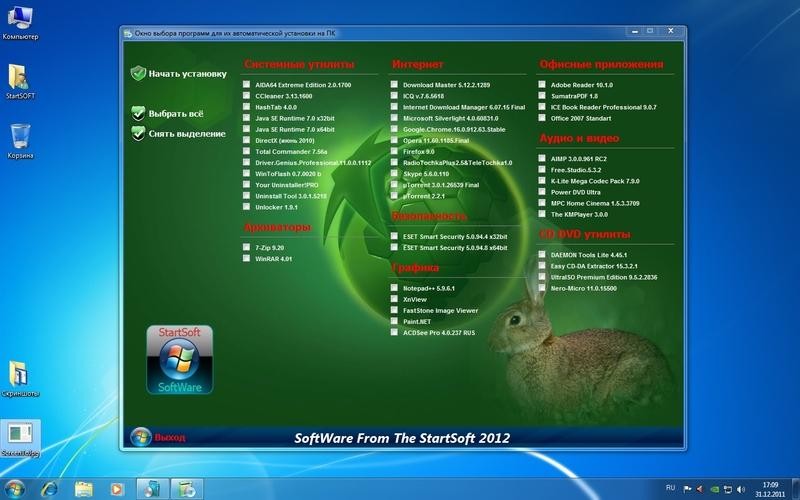Check the Unlocker 1.9.1 box
Image resolution: width=800 pixels, height=500 pixels.
pos(246,207)
